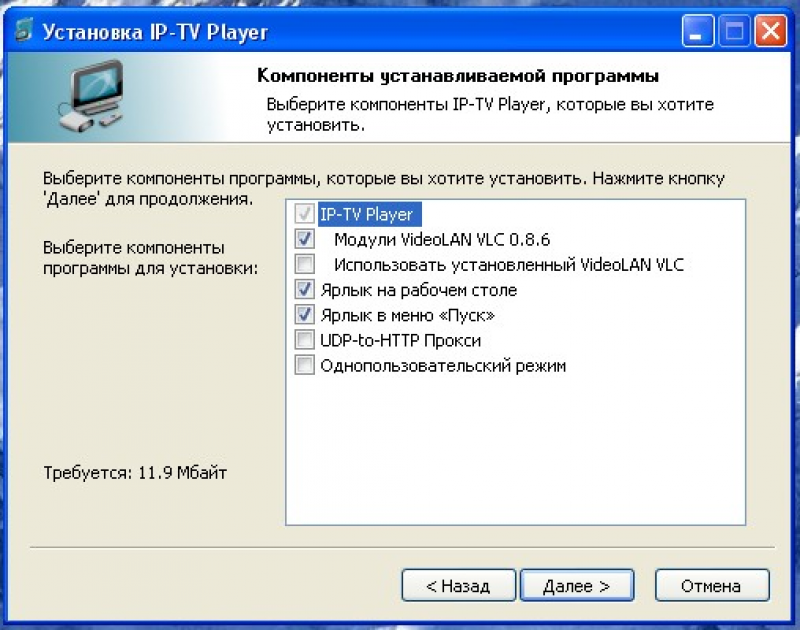
Task: Minimize the installer window
Action: point(697,31)
